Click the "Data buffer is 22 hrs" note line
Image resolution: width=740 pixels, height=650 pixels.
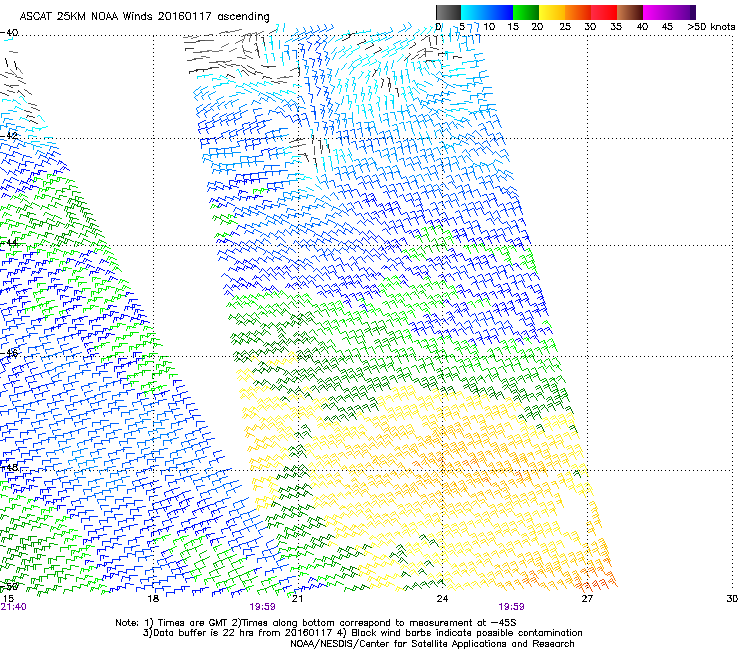(362, 633)
